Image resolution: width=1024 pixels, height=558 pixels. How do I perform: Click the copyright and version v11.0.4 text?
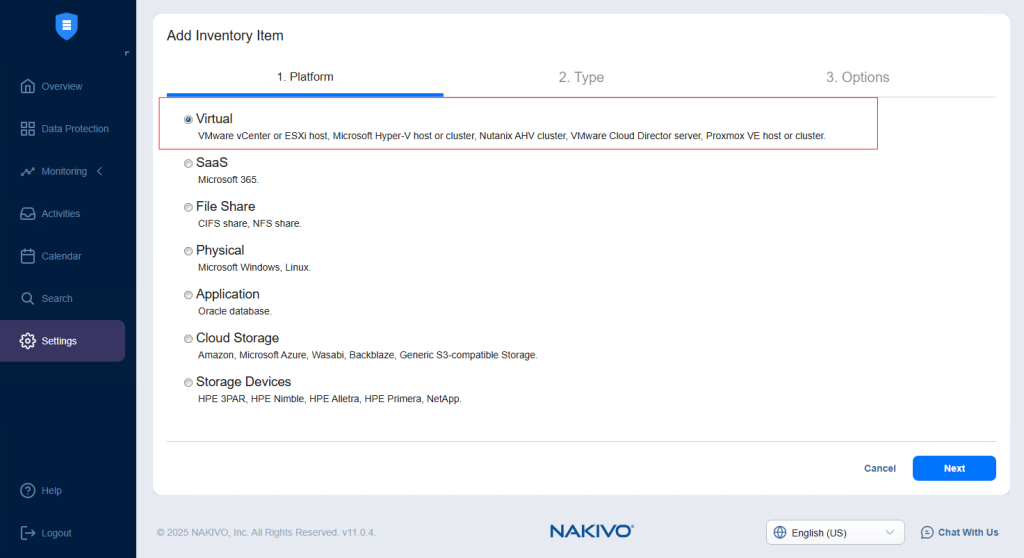266,533
